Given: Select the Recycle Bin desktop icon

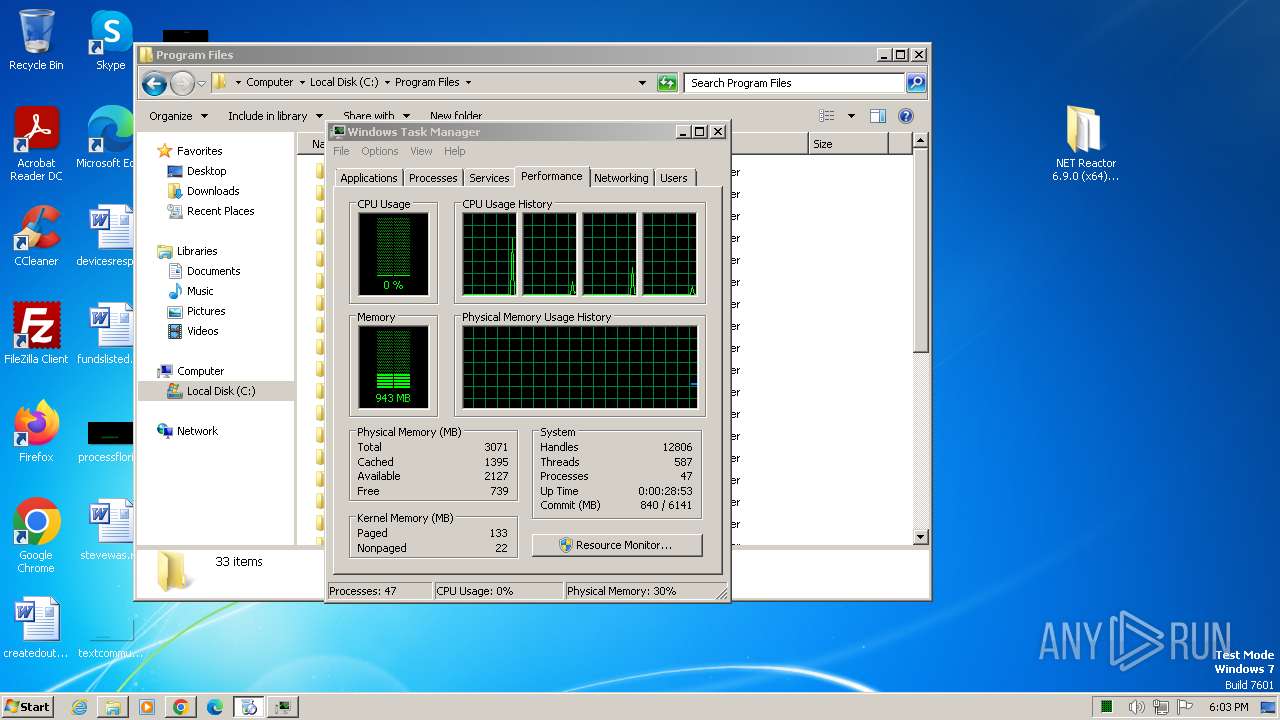Looking at the screenshot, I should (36, 40).
